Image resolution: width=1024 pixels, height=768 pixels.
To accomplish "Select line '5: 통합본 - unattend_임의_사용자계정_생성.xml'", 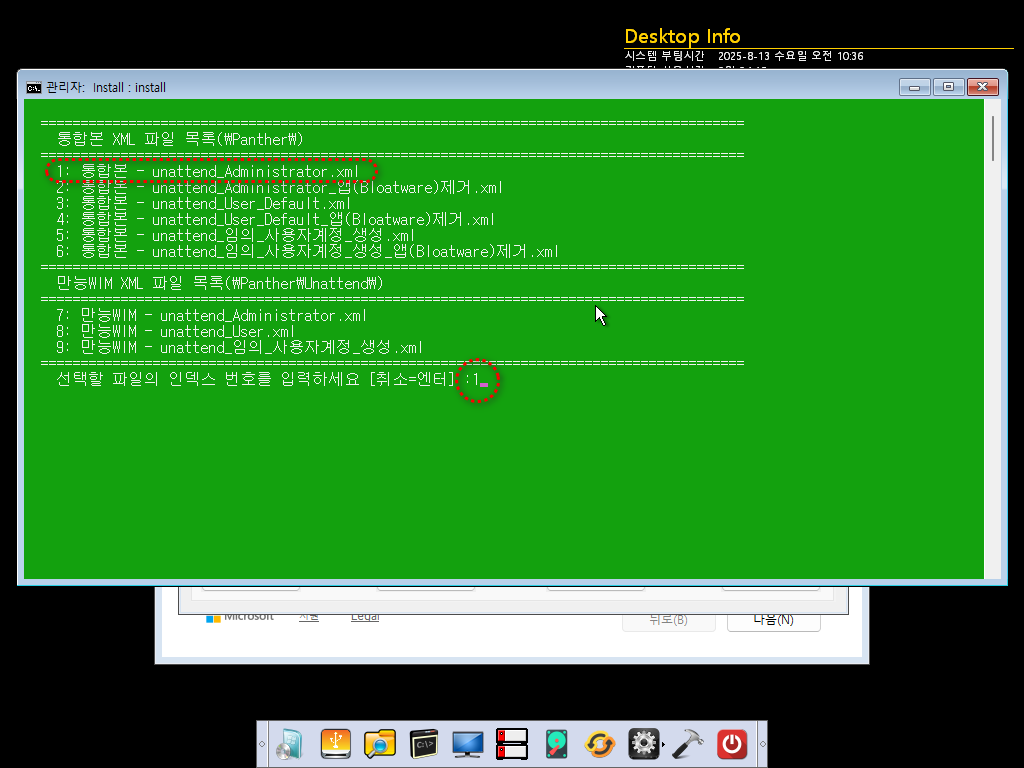I will point(236,236).
